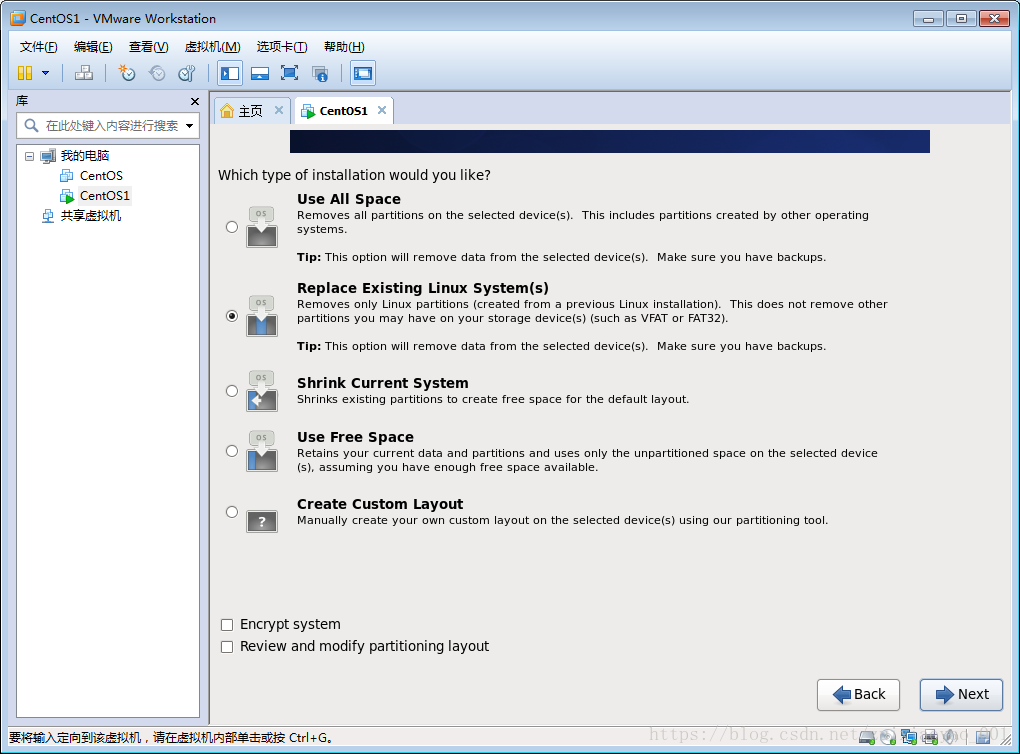Open the library search filter dropdown
Viewport: 1020px width, 754px height.
coord(189,126)
